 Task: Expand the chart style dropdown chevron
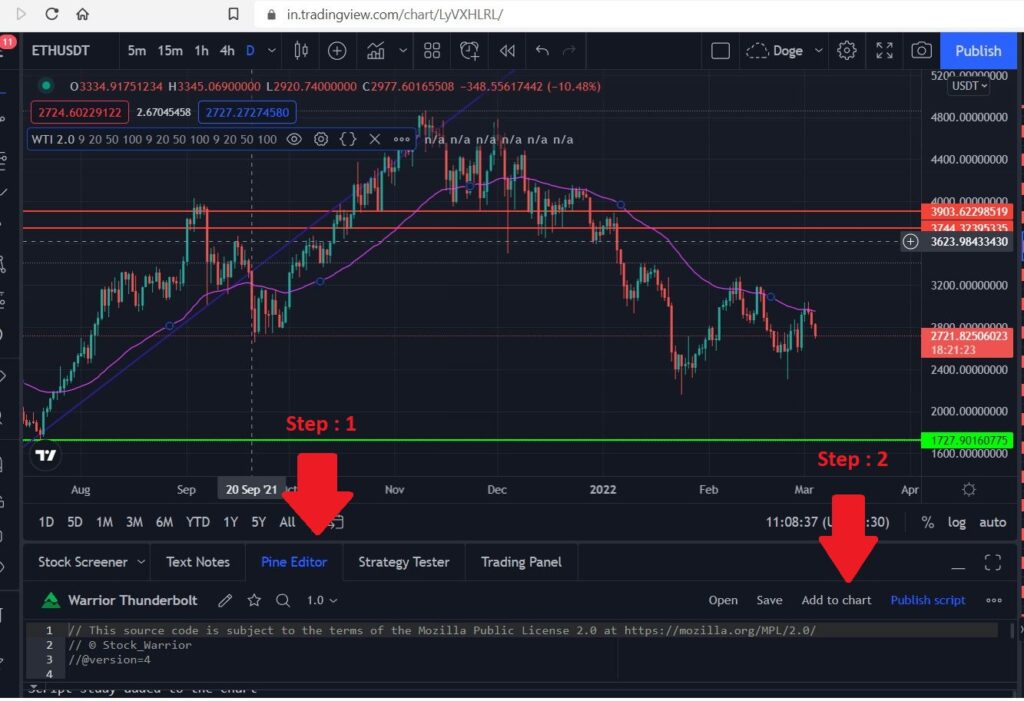pos(403,51)
